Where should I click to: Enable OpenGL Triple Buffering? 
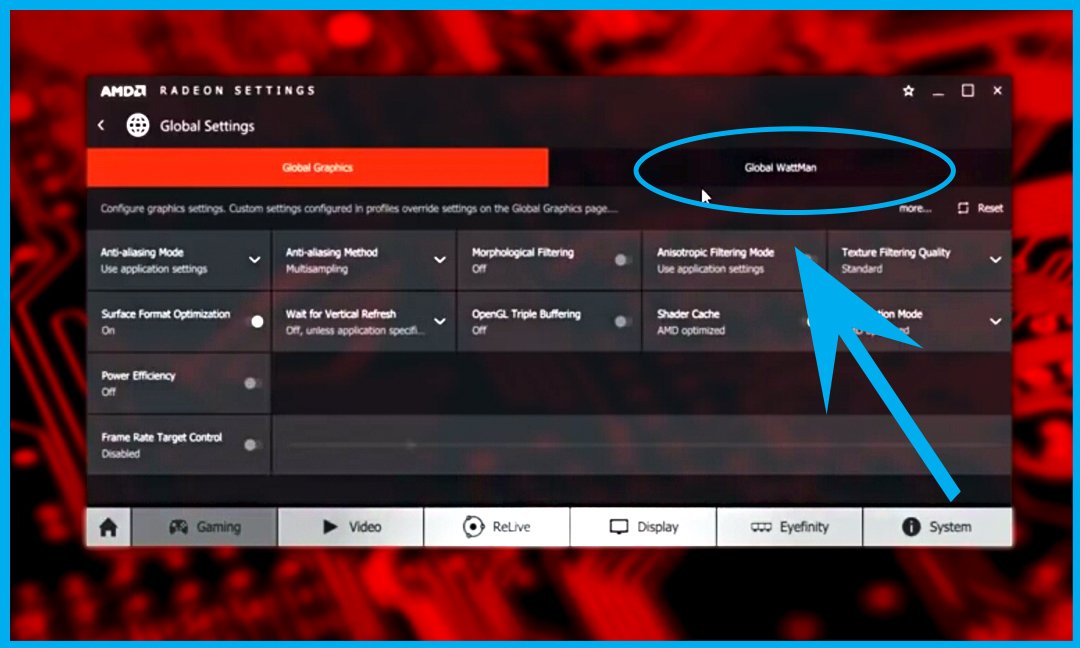(x=623, y=322)
